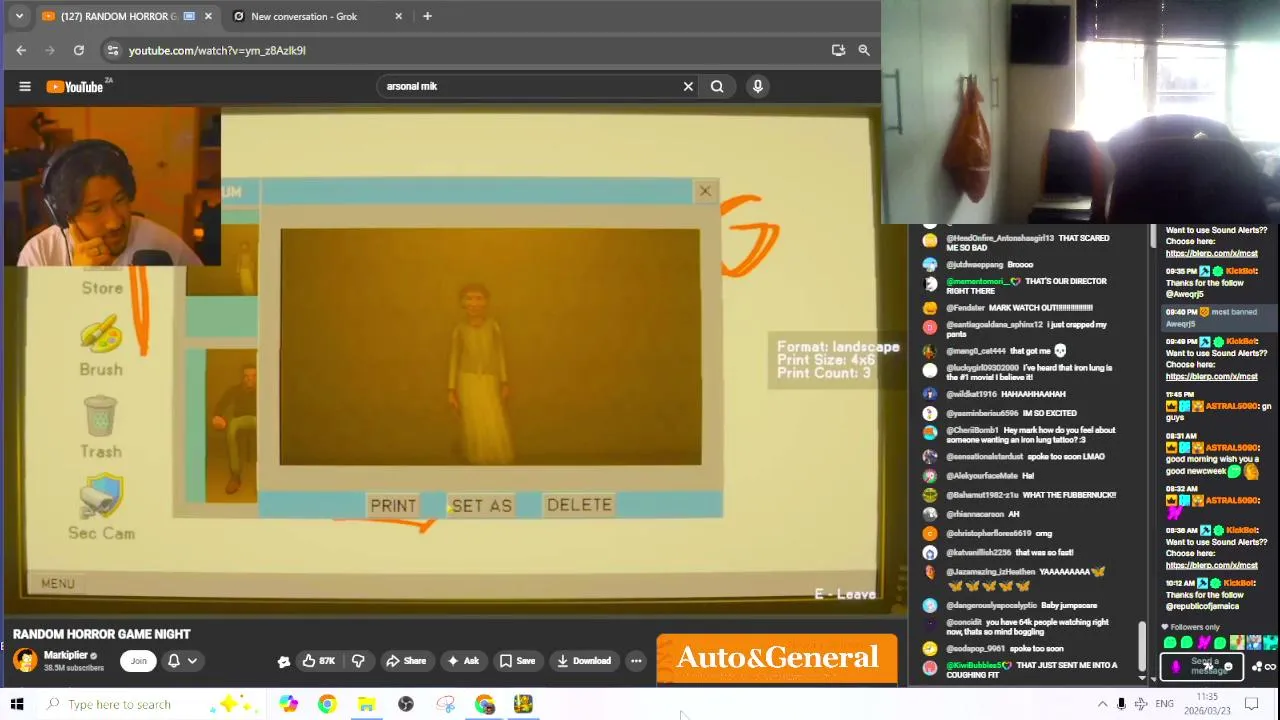Clear the 'arsenal mik' search text
The height and width of the screenshot is (720, 1280).
(688, 86)
